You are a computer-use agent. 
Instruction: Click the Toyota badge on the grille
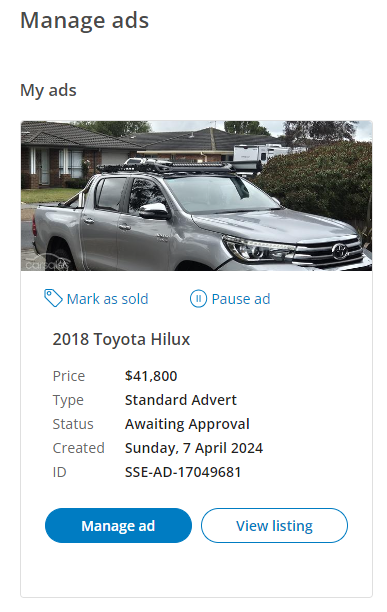[340, 251]
